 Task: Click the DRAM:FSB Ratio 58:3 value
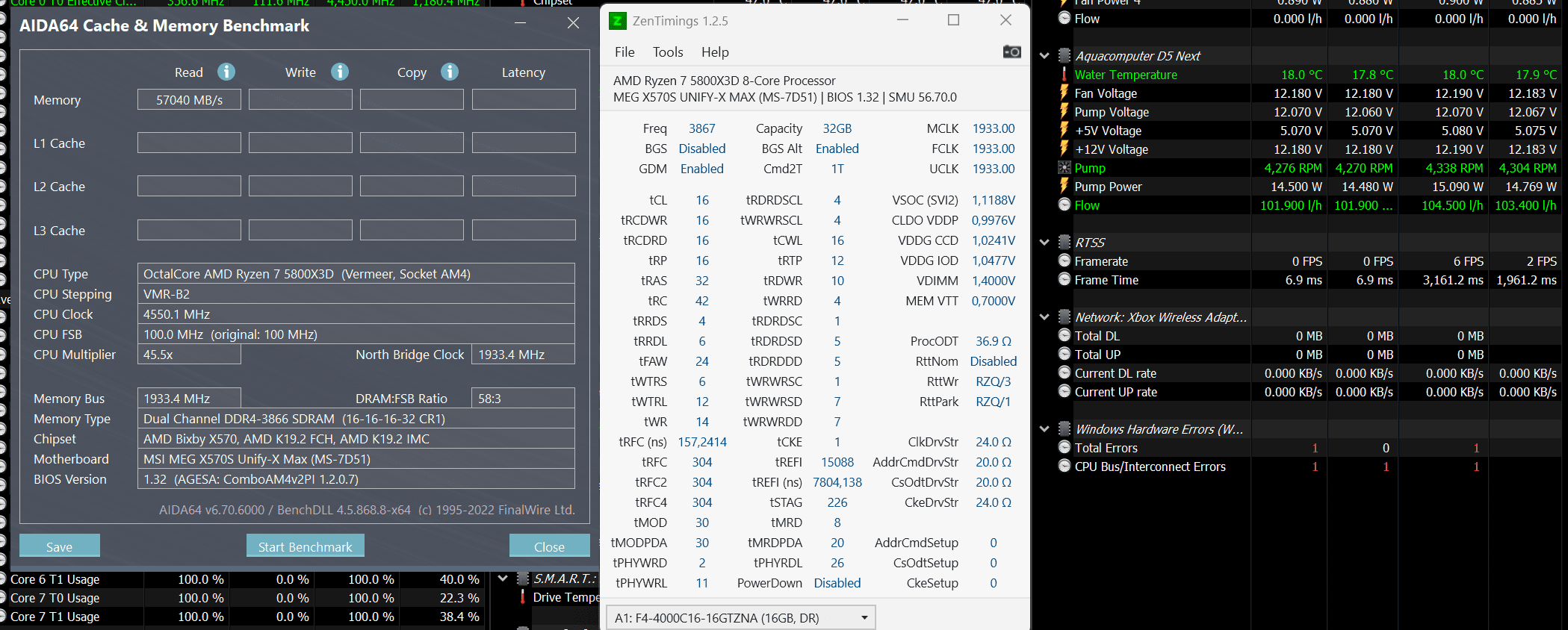[x=490, y=399]
